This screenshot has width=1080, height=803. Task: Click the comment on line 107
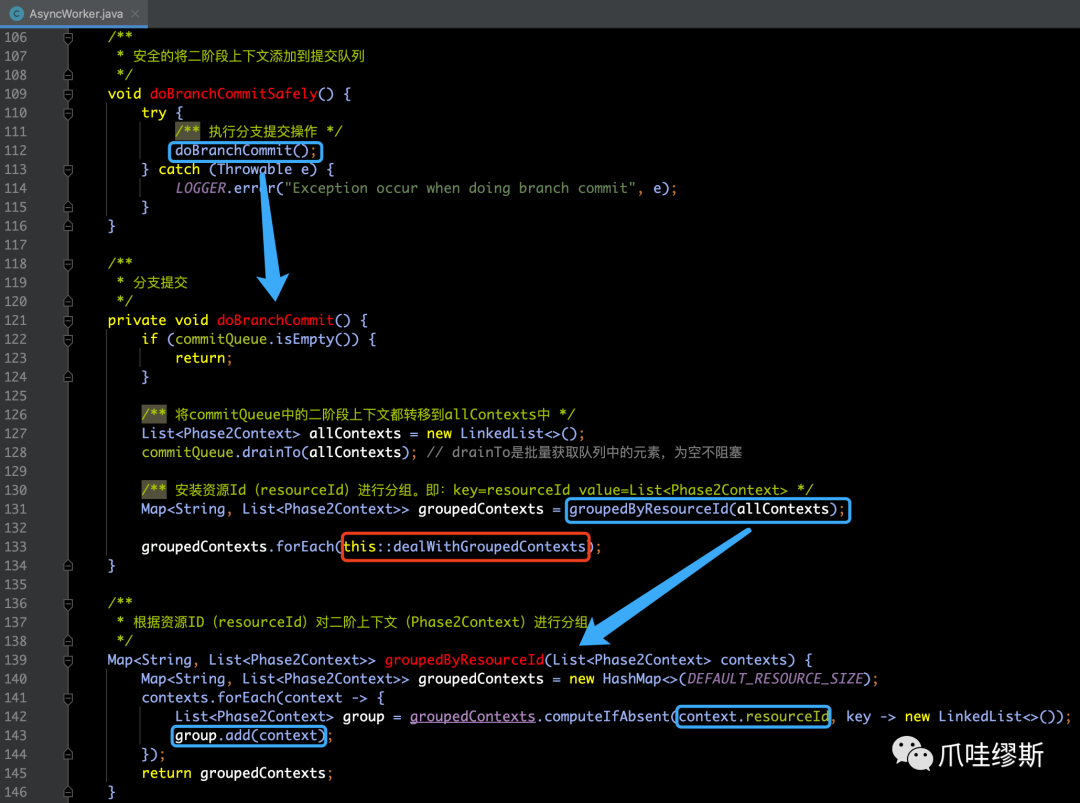coord(249,56)
